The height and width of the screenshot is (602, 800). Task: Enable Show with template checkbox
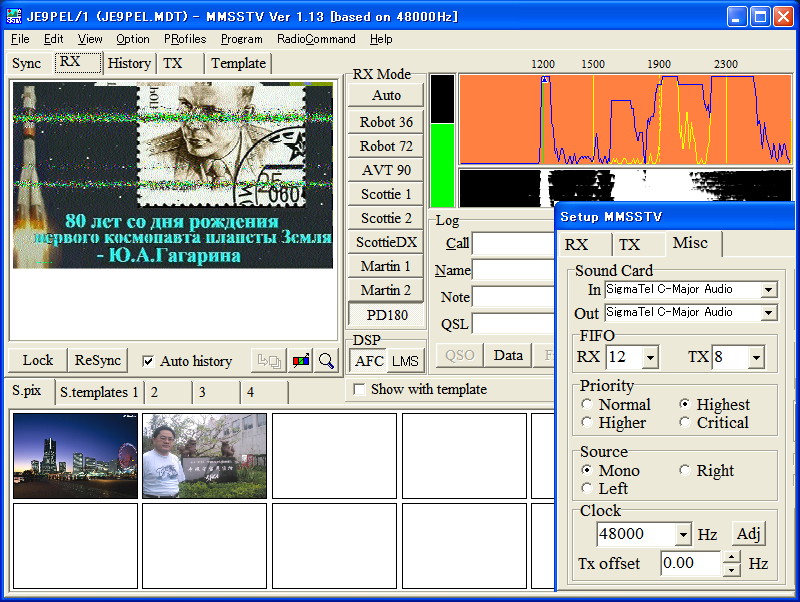359,389
